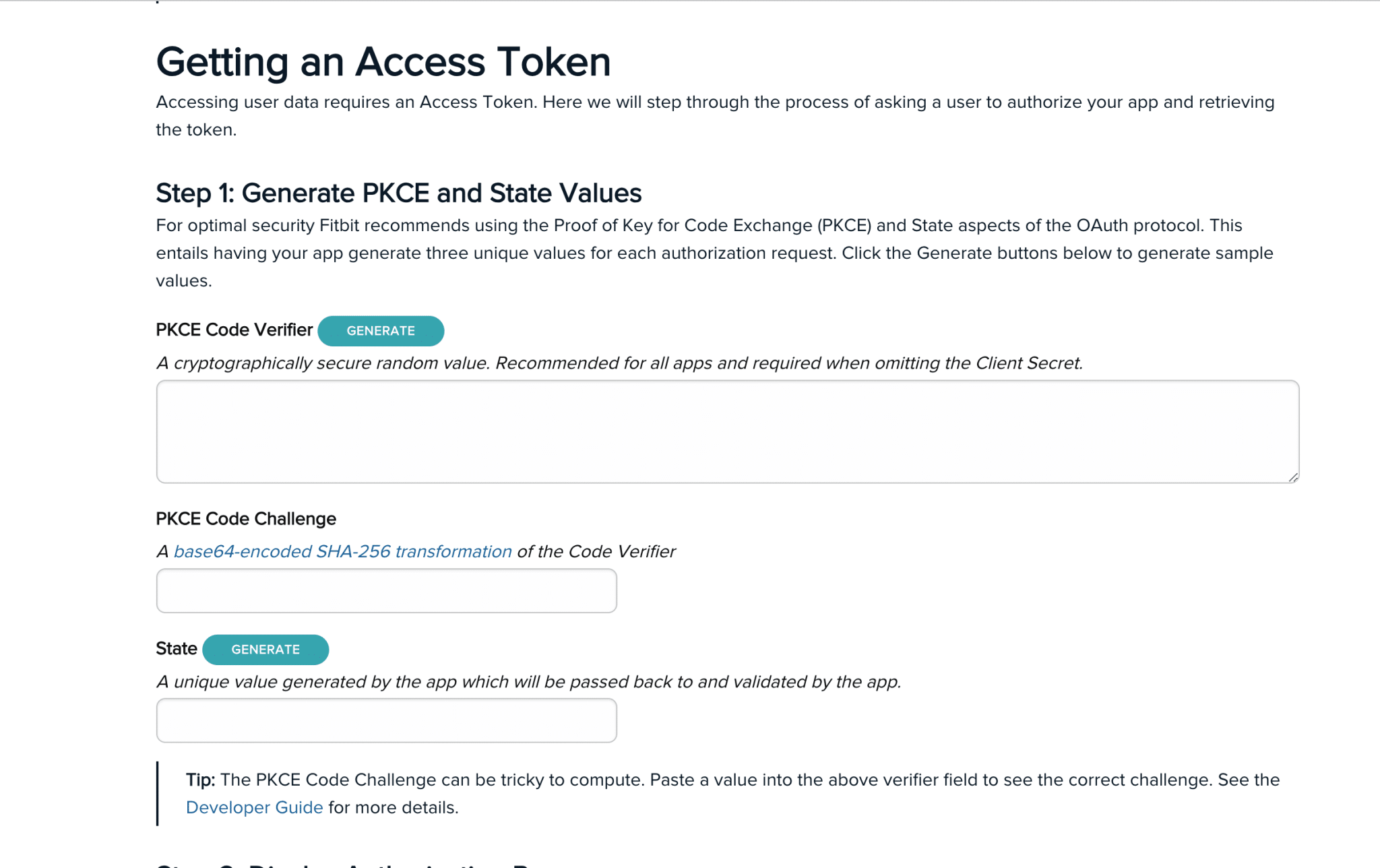This screenshot has height=868, width=1380.
Task: Click the "unique value generated by the app" description
Action: 528,682
